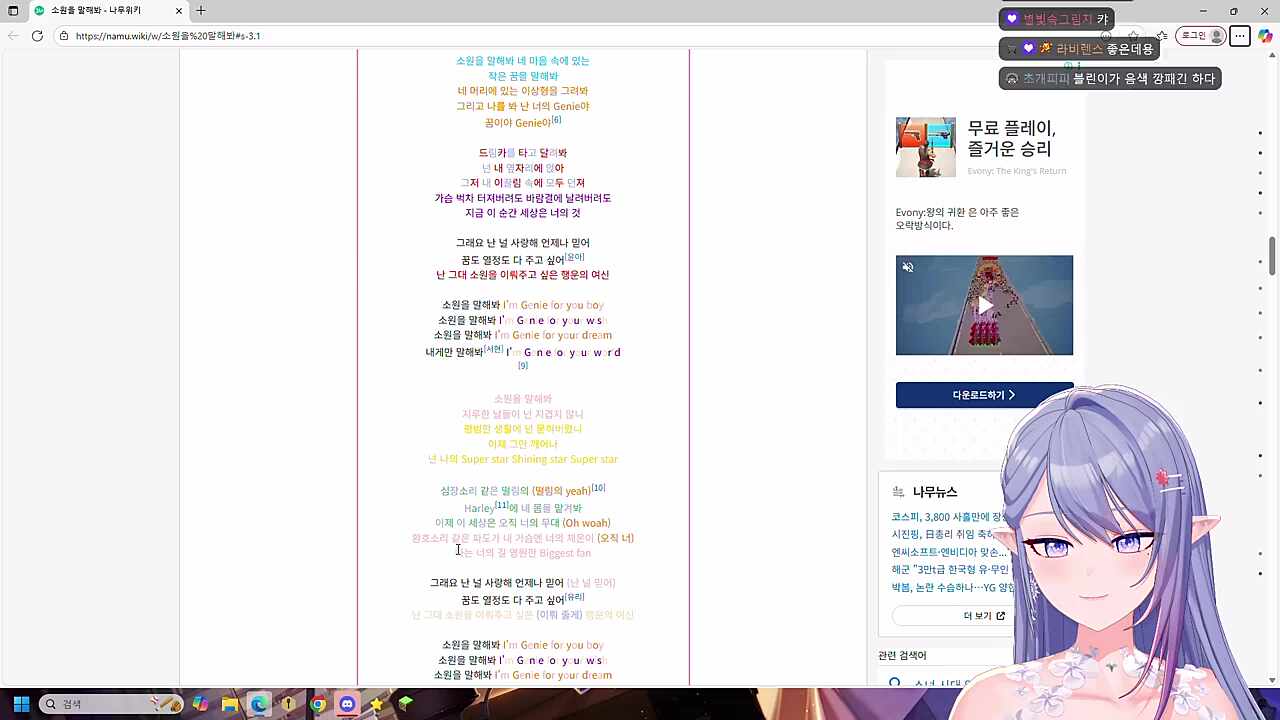The height and width of the screenshot is (720, 1280).
Task: Open a new browser tab
Action: [201, 11]
